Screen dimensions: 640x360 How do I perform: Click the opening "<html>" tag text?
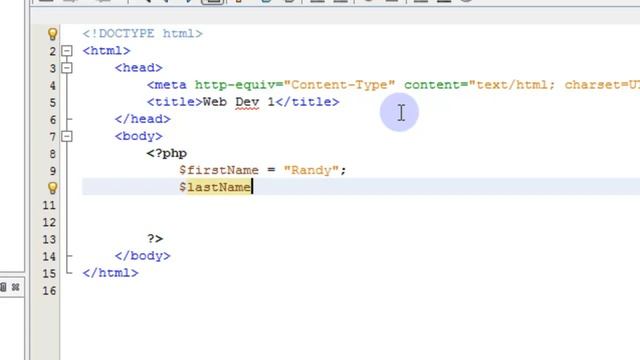click(x=107, y=51)
